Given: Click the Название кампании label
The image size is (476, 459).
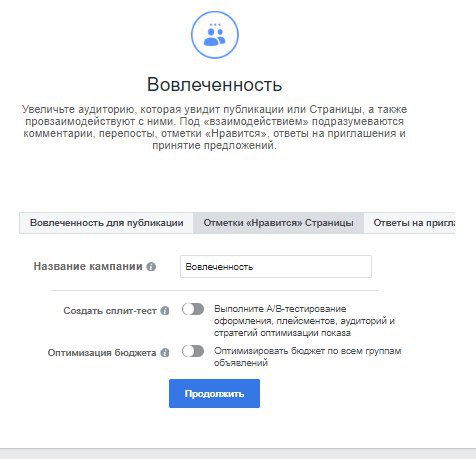Looking at the screenshot, I should (x=88, y=266).
